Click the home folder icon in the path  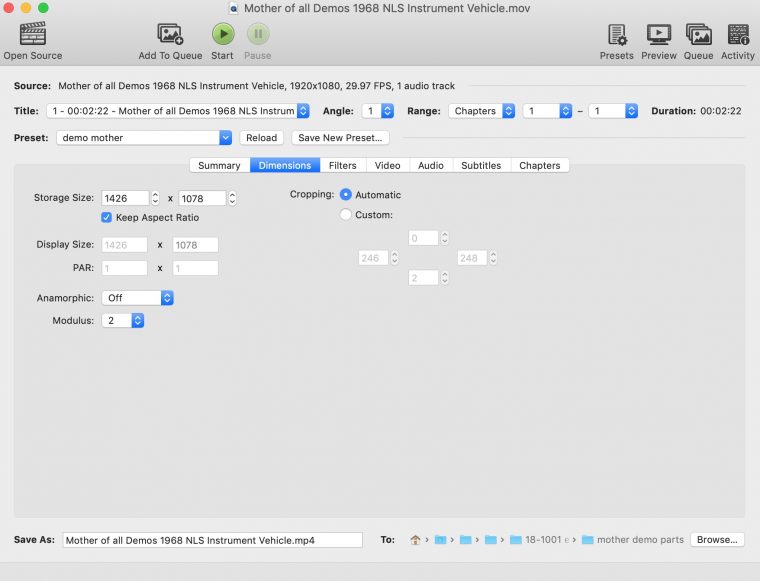pyautogui.click(x=415, y=540)
